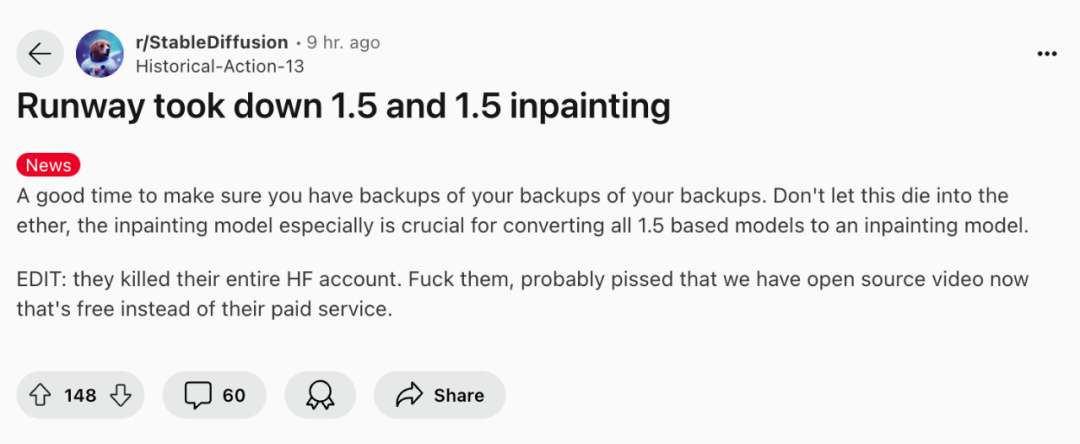
Task: Open the r/StableDiffusion community avatar
Action: [100, 54]
